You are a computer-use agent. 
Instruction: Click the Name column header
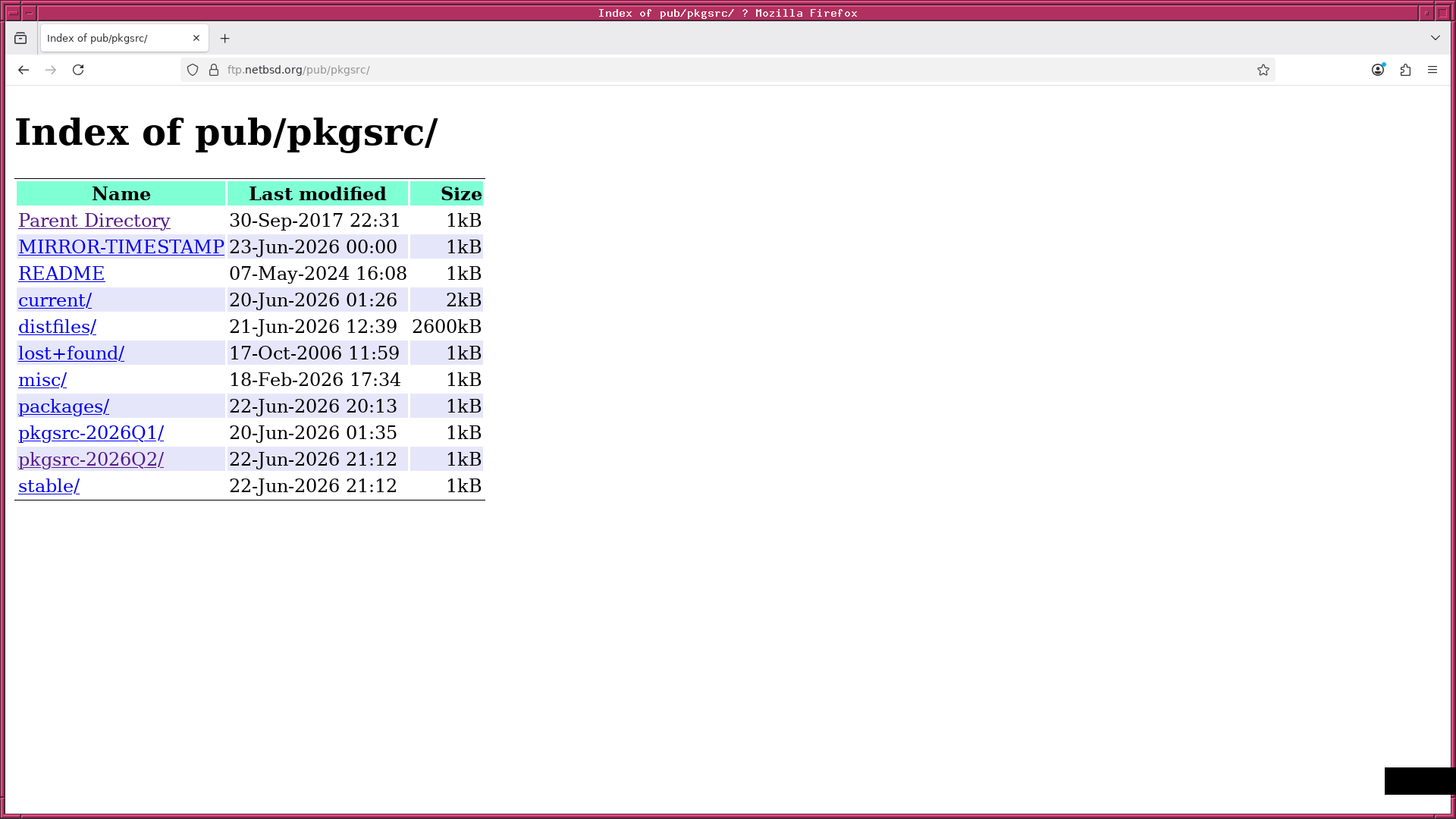click(x=121, y=194)
